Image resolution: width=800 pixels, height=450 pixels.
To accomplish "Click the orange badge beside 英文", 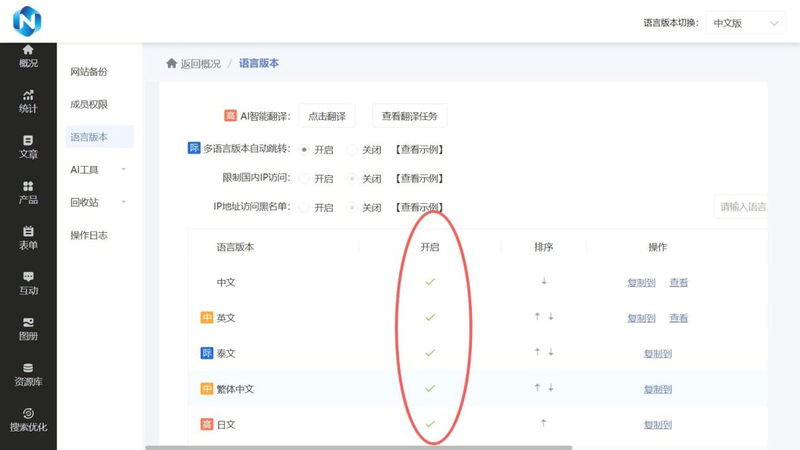I will coord(207,318).
